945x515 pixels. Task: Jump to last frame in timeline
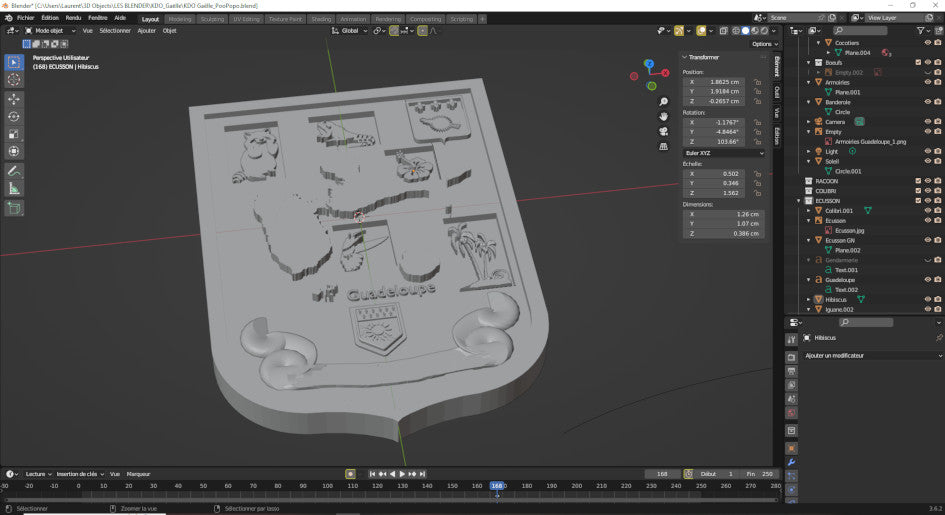pyautogui.click(x=422, y=474)
